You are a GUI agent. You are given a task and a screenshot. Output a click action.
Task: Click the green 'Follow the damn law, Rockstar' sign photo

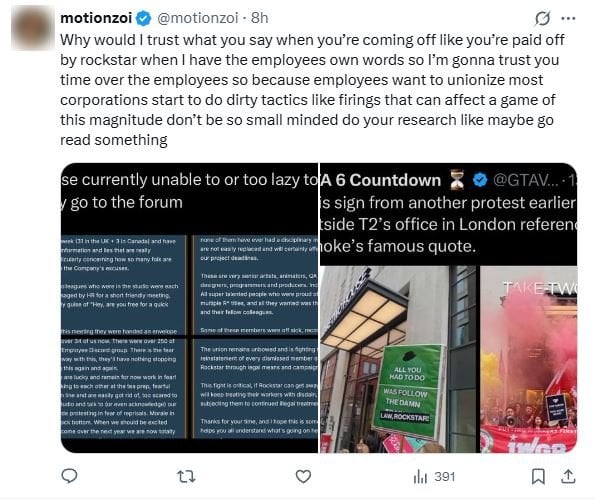click(x=397, y=359)
